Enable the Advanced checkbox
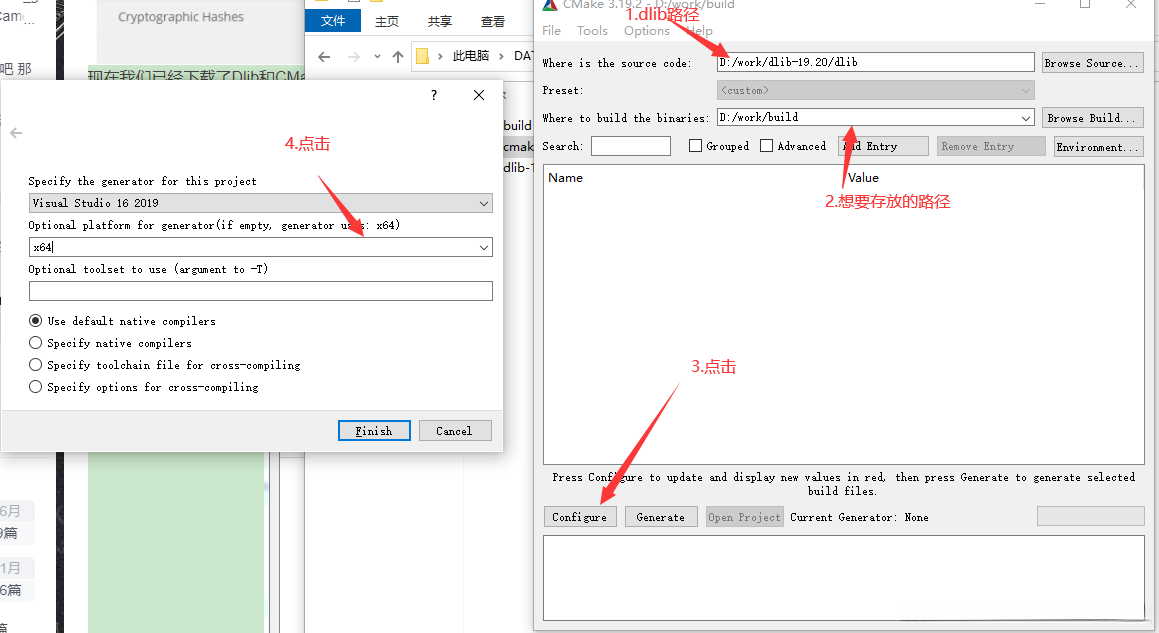The image size is (1159, 633). click(x=767, y=146)
